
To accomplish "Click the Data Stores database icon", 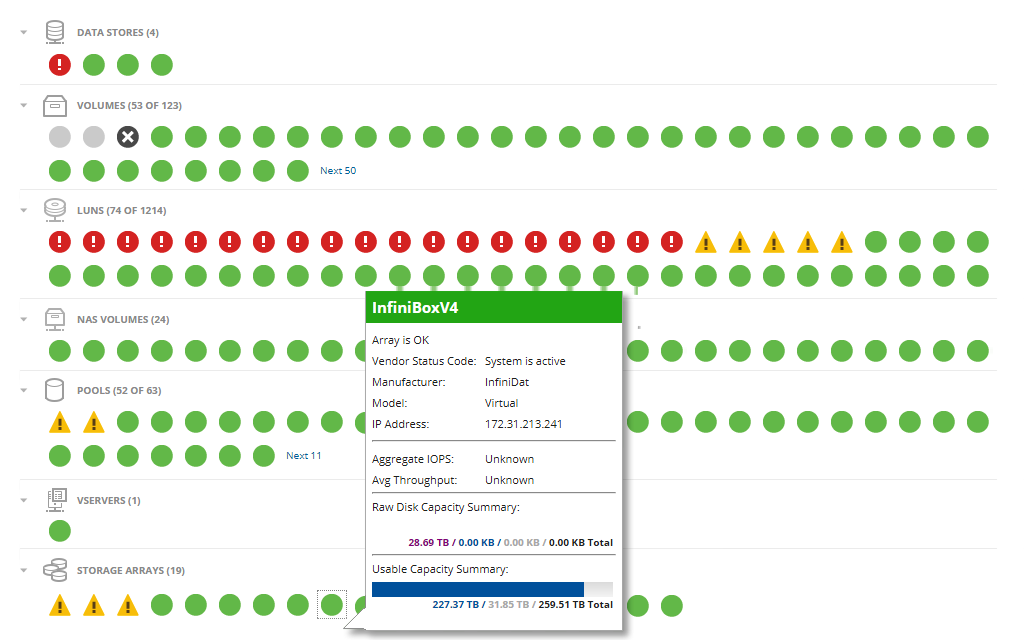I will [x=55, y=31].
